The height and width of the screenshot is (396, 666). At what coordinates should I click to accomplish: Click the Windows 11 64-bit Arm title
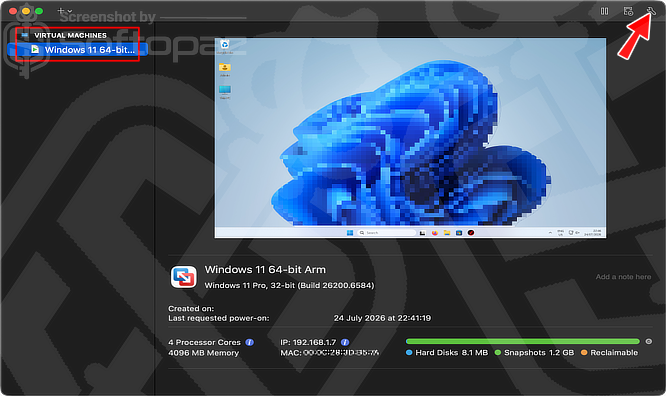265,269
